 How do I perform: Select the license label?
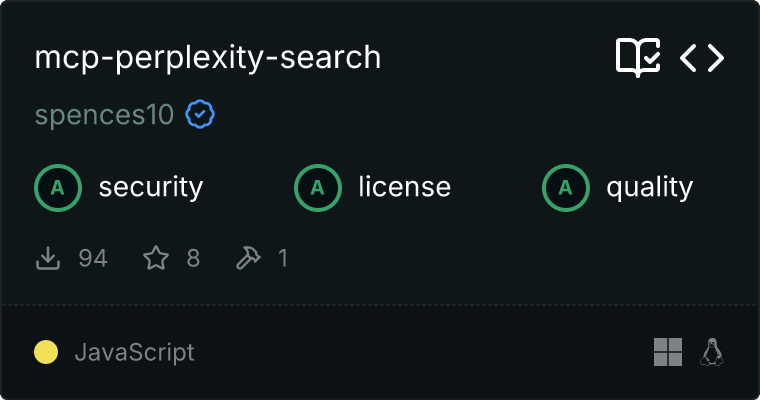pos(405,187)
